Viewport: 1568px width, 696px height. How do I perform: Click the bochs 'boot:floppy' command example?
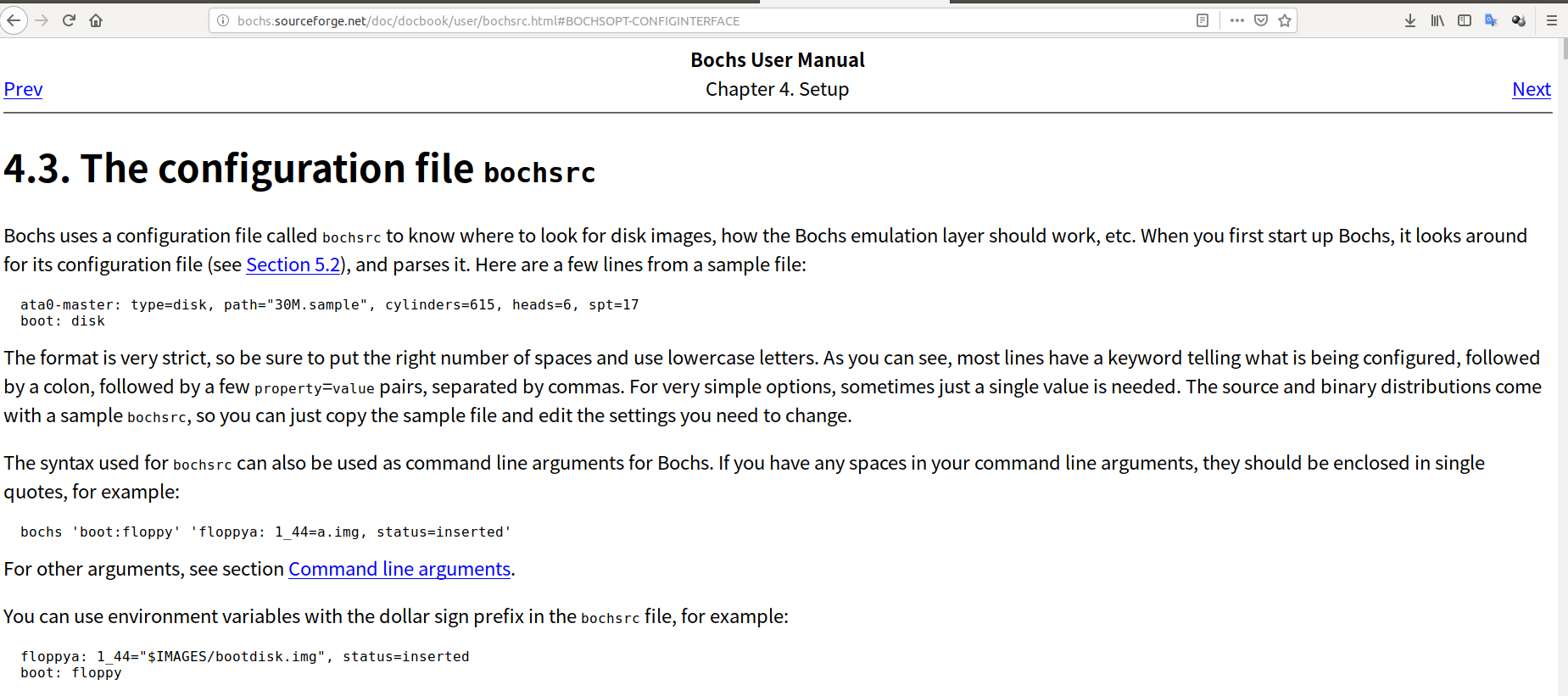point(266,532)
